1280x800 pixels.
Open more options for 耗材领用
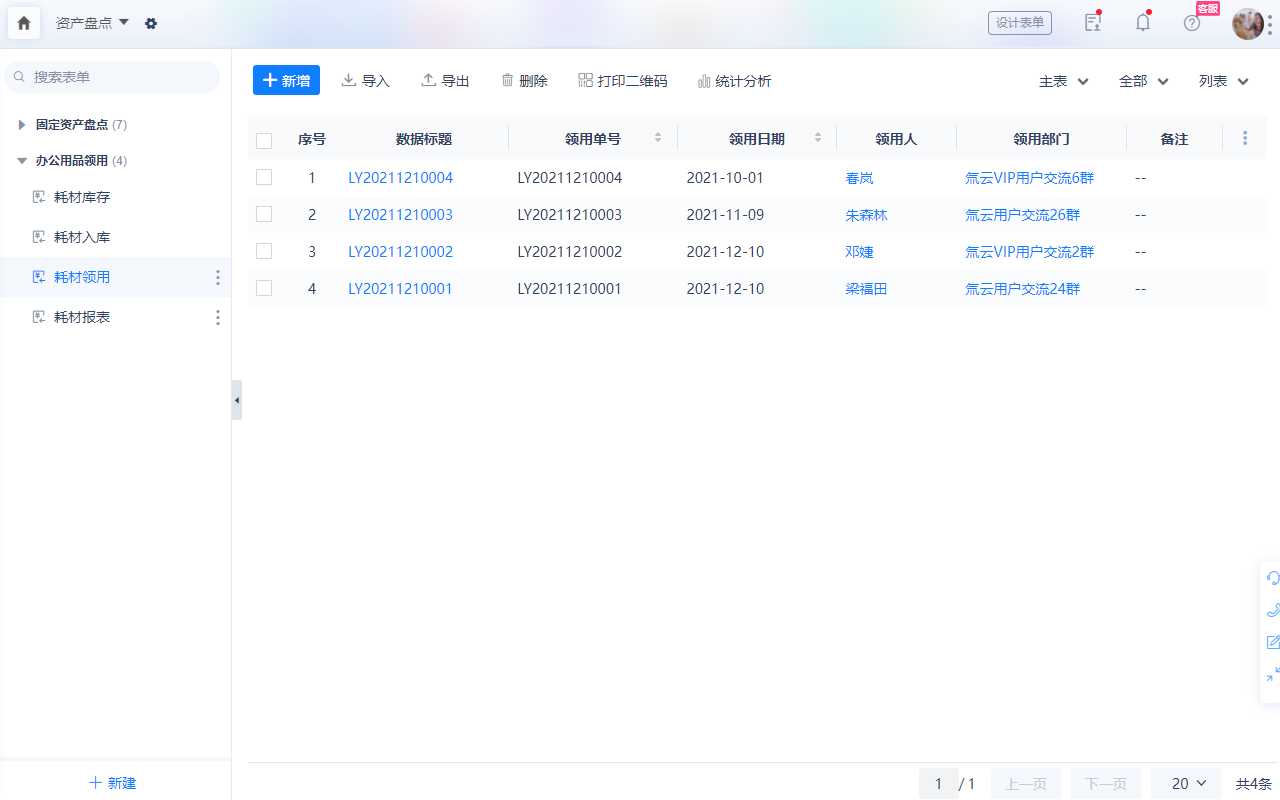(x=218, y=278)
